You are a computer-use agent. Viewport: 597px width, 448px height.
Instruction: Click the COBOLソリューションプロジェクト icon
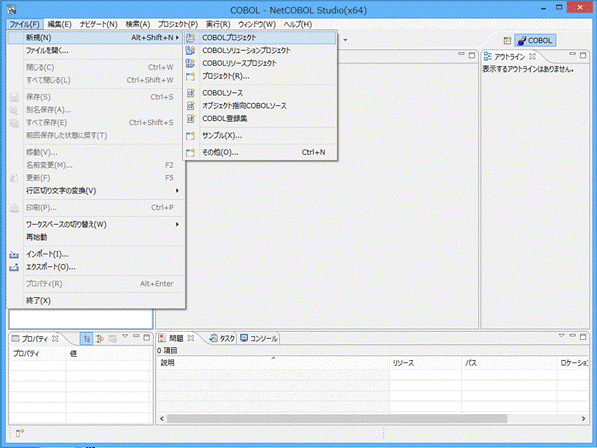(x=190, y=50)
